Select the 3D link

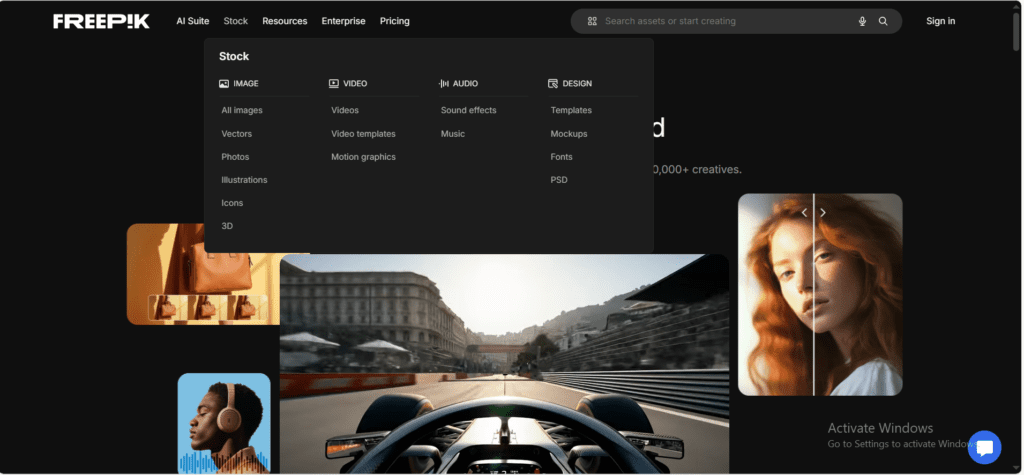pos(227,226)
